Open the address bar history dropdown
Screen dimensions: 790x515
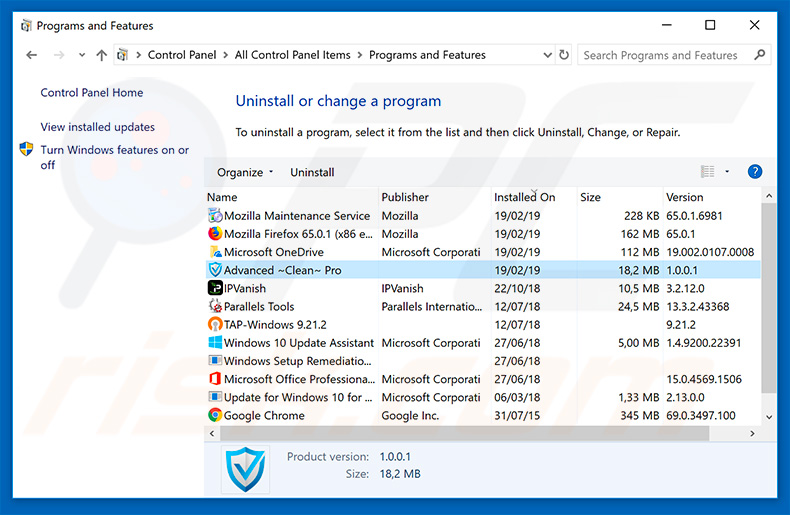tap(547, 55)
